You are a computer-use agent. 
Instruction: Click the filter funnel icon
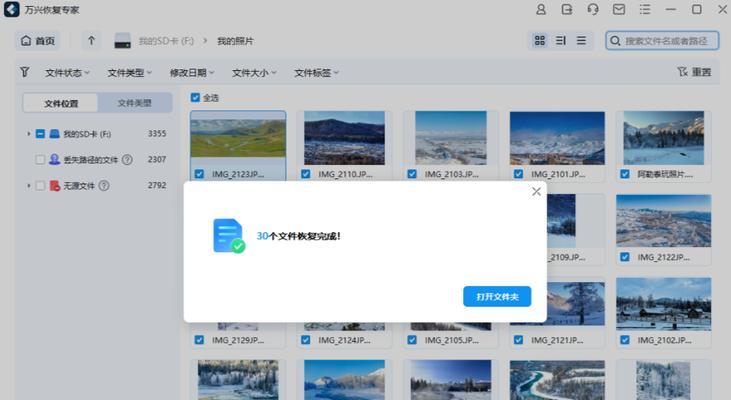[25, 72]
